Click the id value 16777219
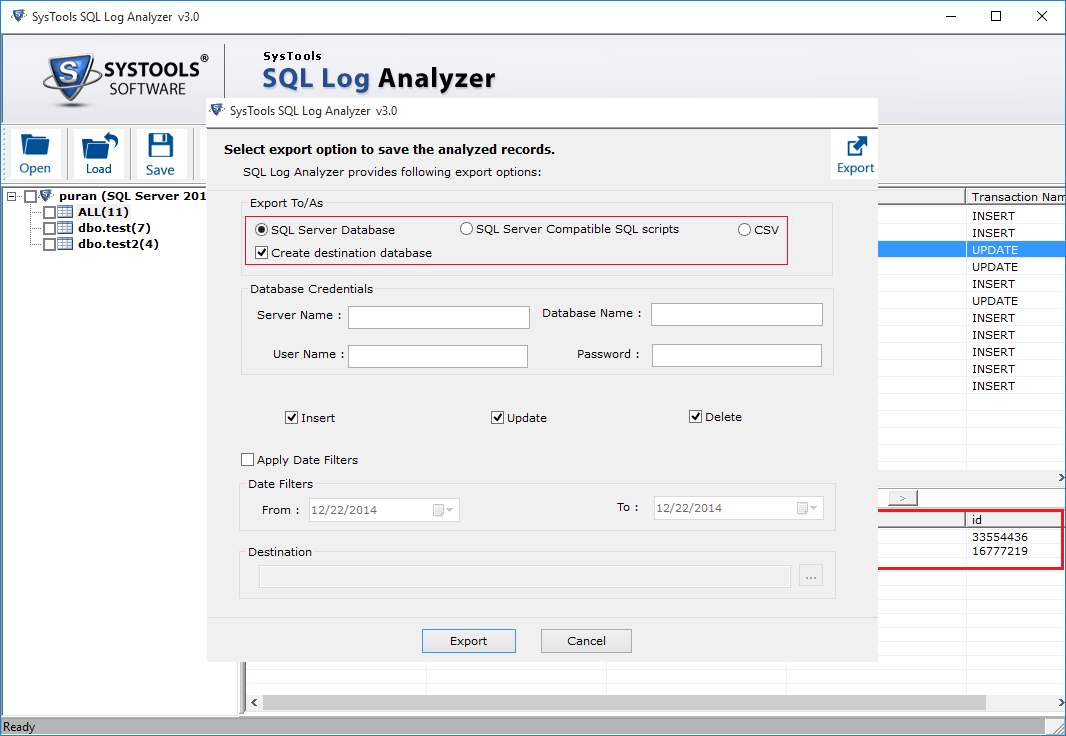This screenshot has height=736, width=1066. [x=999, y=551]
